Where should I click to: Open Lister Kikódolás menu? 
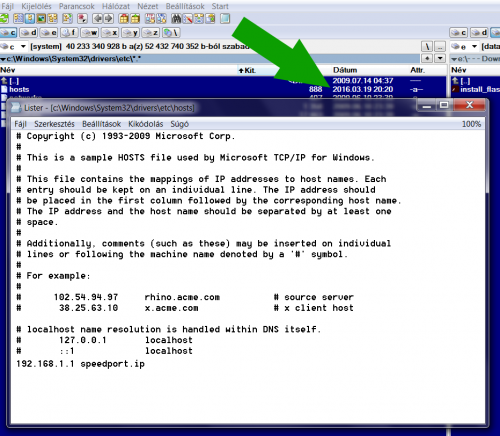tap(146, 124)
